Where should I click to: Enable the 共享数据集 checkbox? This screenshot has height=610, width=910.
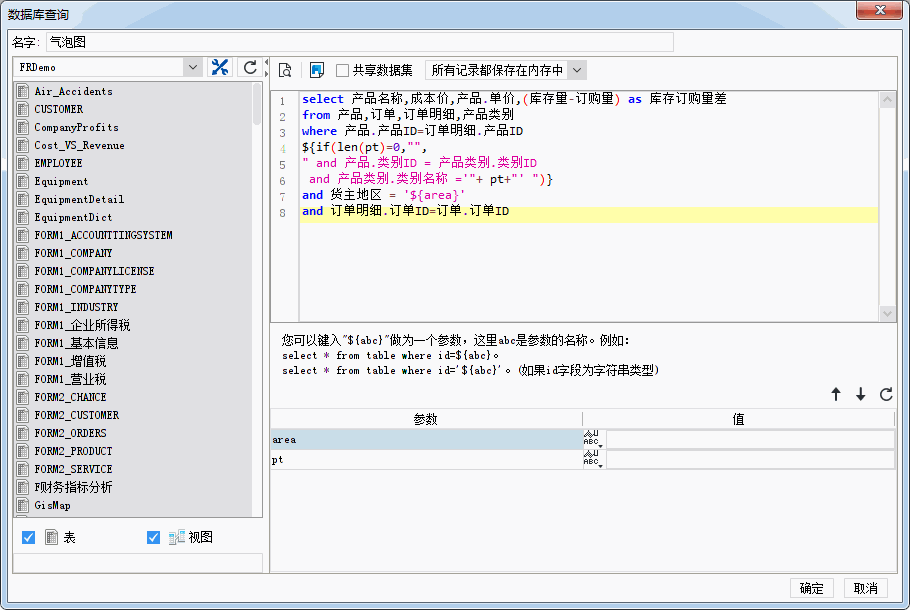(x=342, y=70)
